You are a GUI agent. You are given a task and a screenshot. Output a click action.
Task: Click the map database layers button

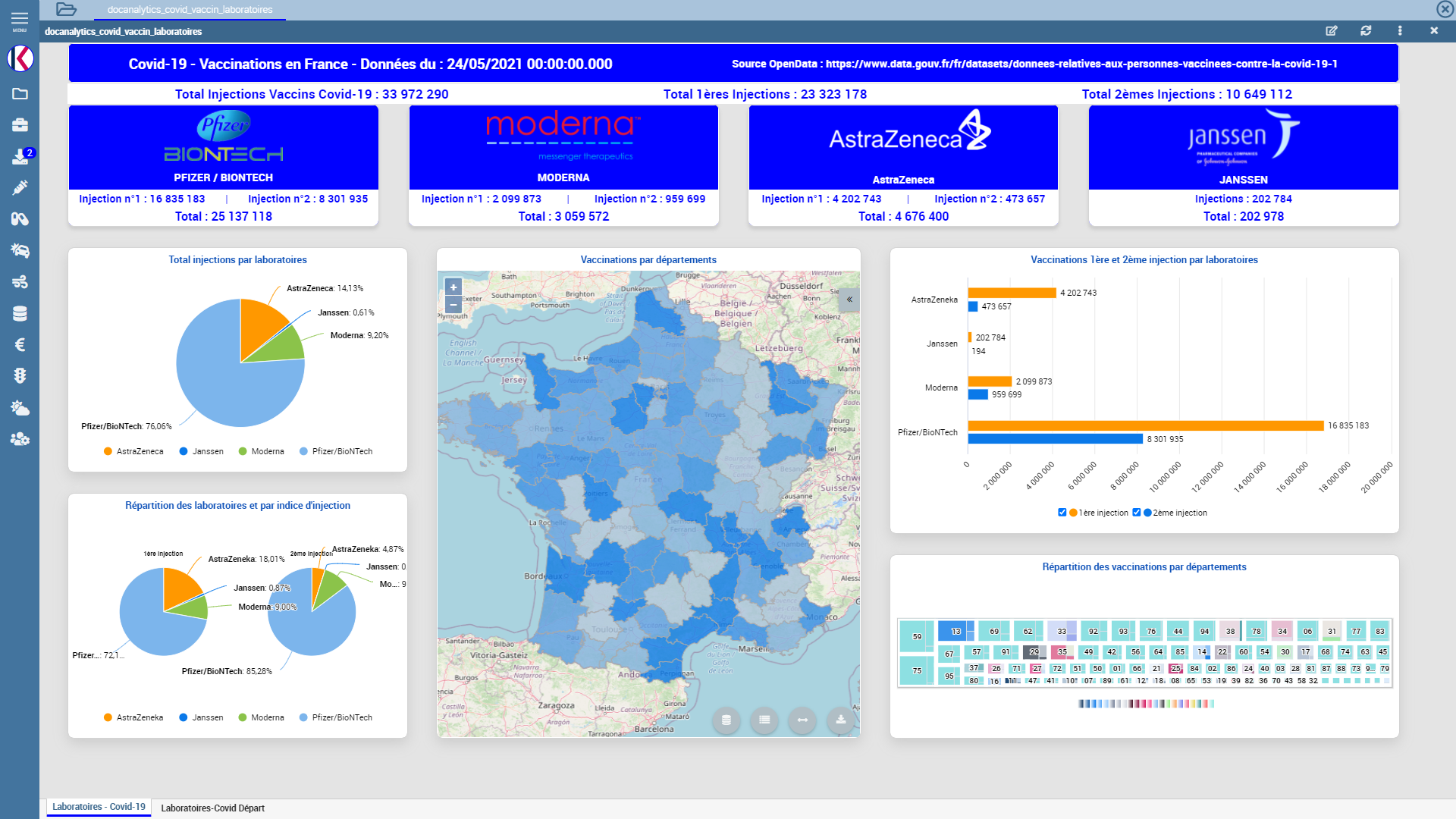click(726, 720)
